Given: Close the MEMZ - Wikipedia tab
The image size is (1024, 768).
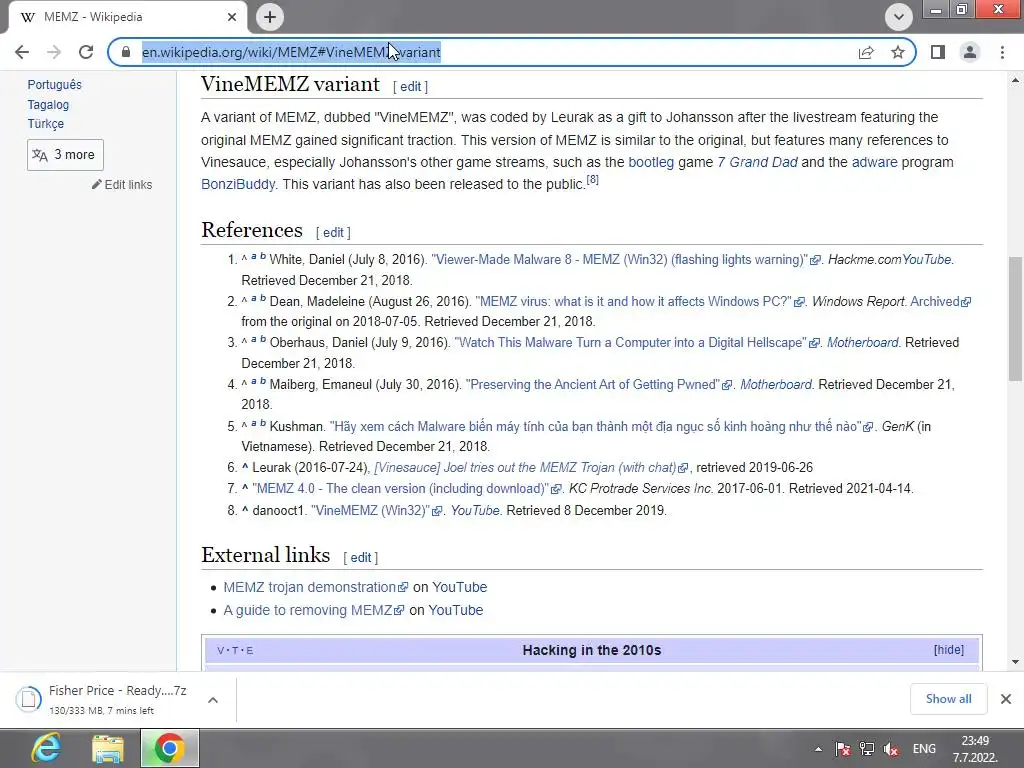Looking at the screenshot, I should pos(232,17).
